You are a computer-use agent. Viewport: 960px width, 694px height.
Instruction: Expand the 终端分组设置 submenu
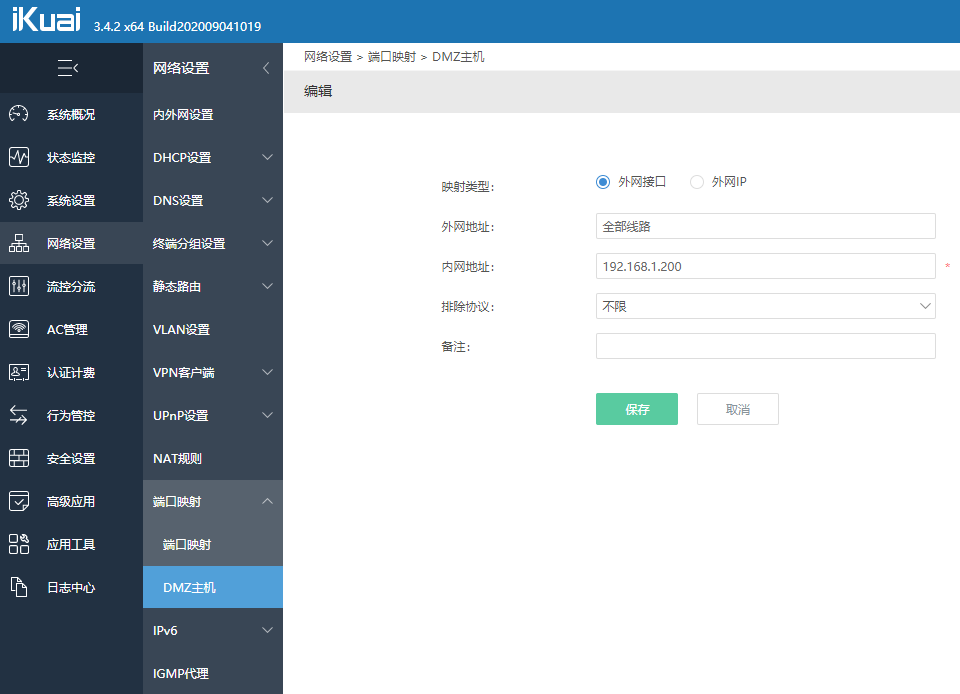click(x=268, y=243)
